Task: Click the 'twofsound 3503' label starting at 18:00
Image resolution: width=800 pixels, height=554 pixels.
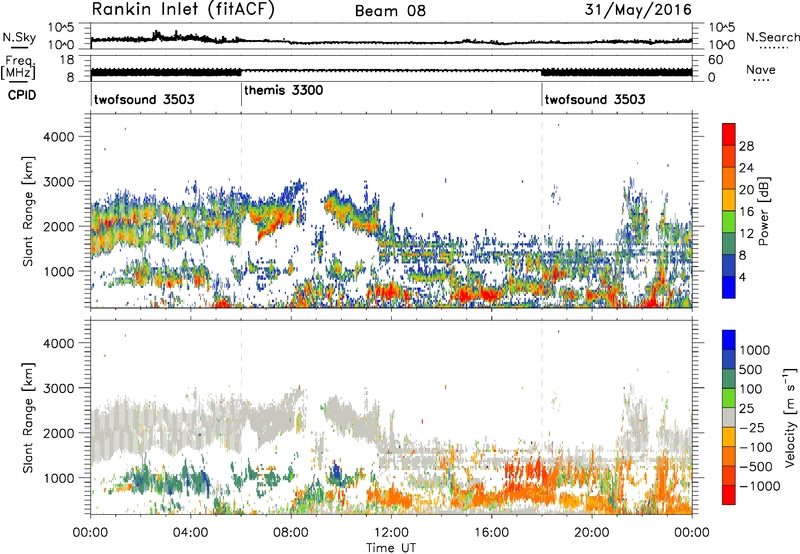Action: [595, 99]
